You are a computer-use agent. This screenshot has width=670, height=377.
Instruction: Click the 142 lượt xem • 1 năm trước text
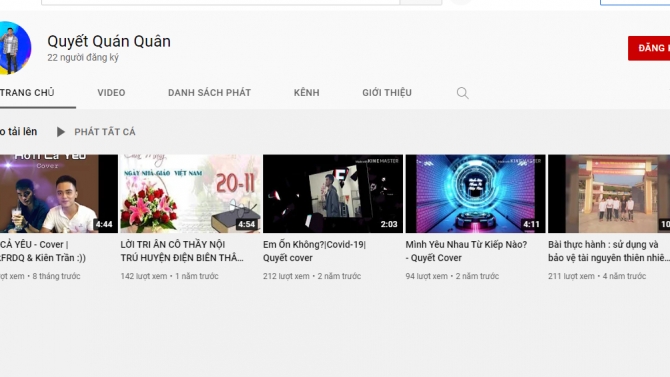[x=169, y=276]
